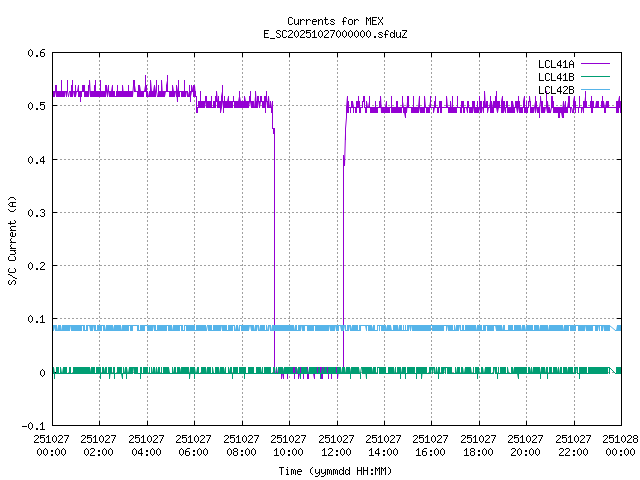
Task: Click the 251028 00:00 time tick label
Action: 620,444
